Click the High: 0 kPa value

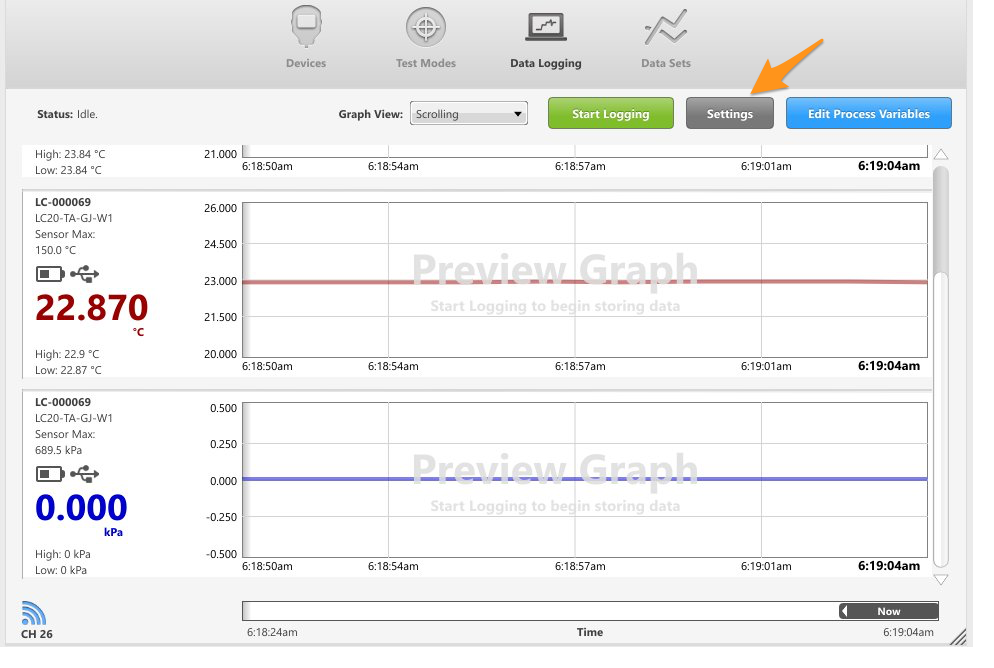[x=63, y=554]
